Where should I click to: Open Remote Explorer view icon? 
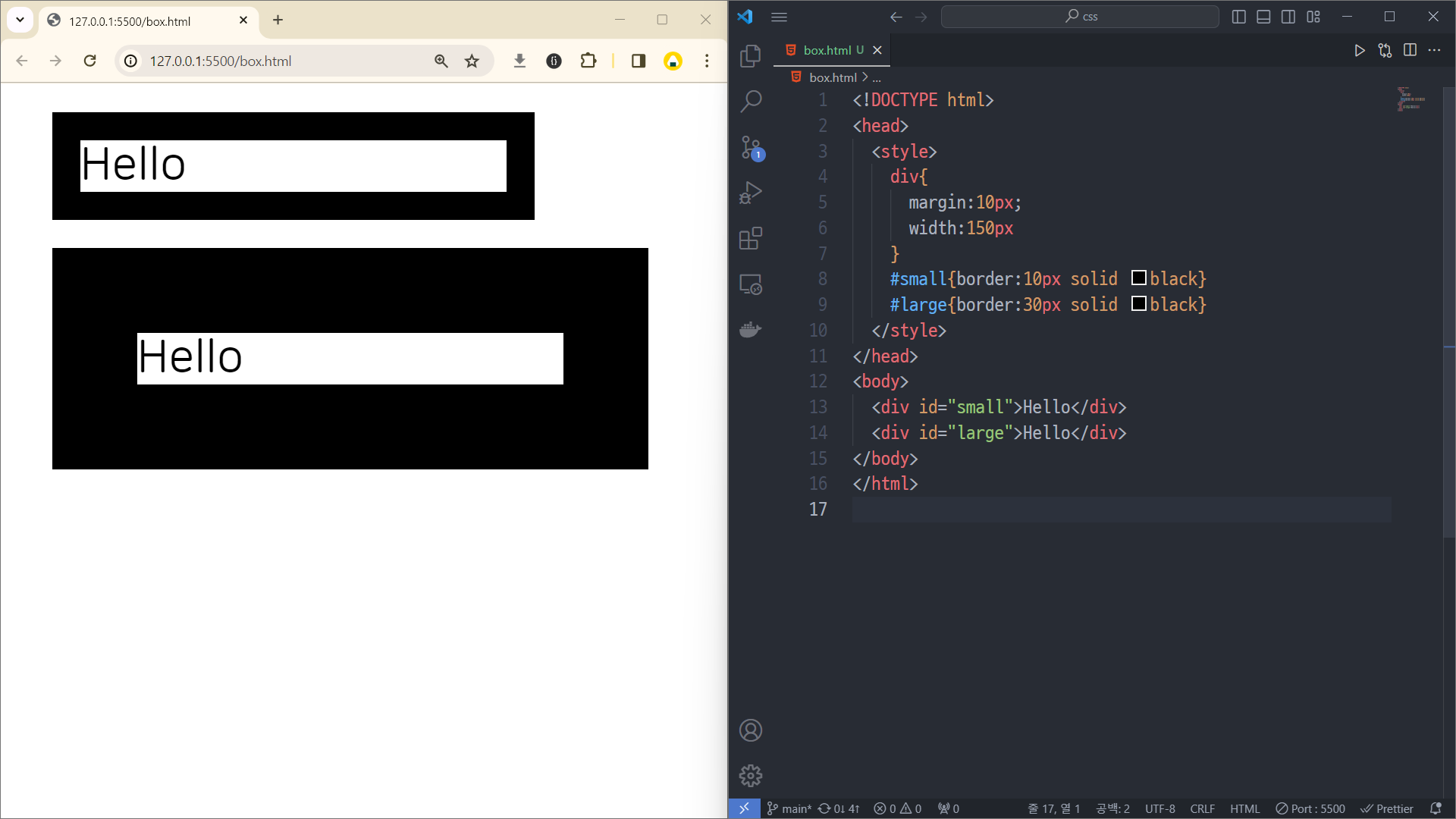click(x=750, y=284)
